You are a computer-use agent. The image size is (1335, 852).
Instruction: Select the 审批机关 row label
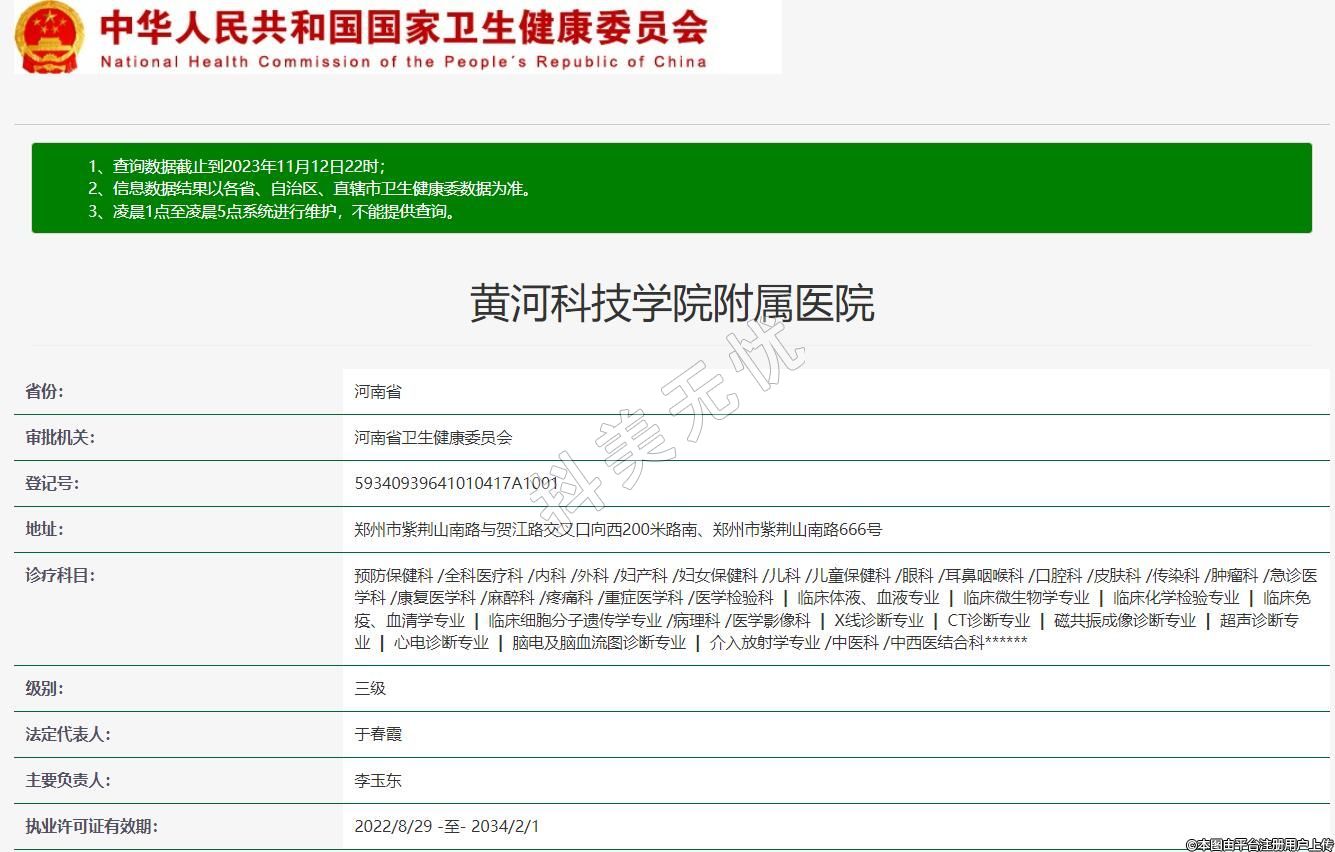60,437
